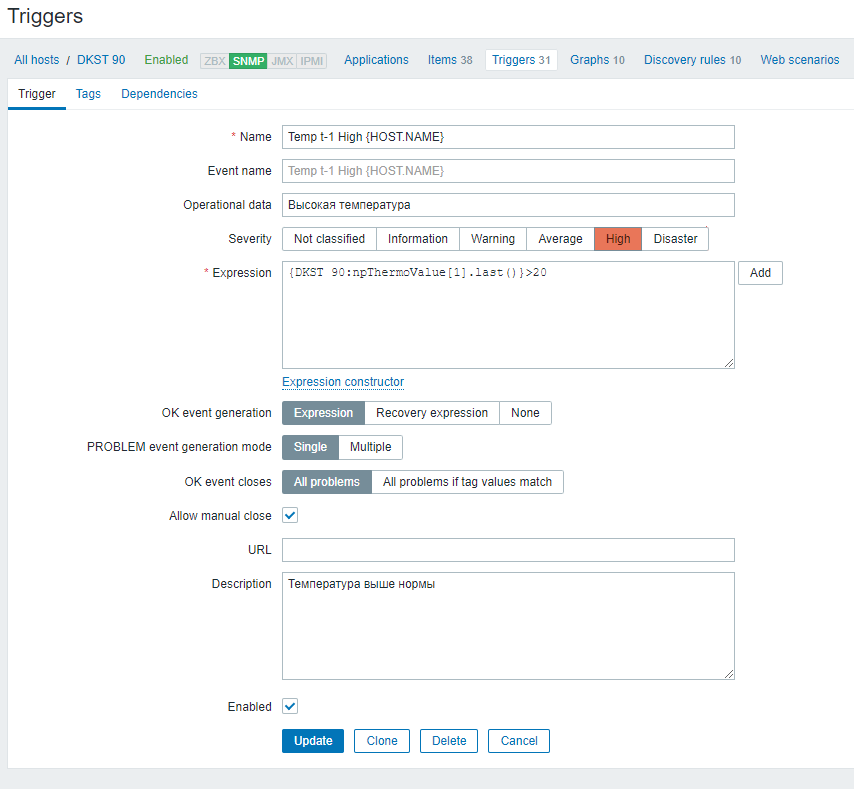Image resolution: width=854 pixels, height=789 pixels.
Task: Switch PROBLEM event generation mode to Multiple
Action: click(370, 447)
